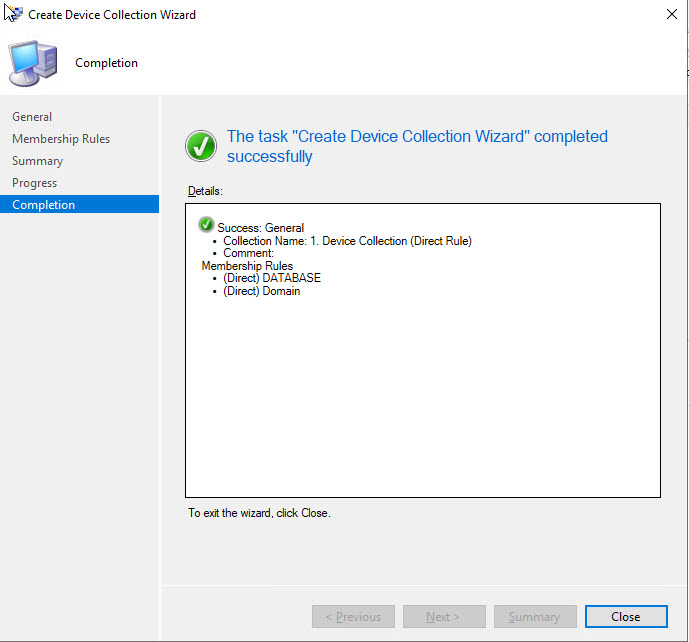
Task: Click the small green check beside Success: General
Action: (x=207, y=225)
